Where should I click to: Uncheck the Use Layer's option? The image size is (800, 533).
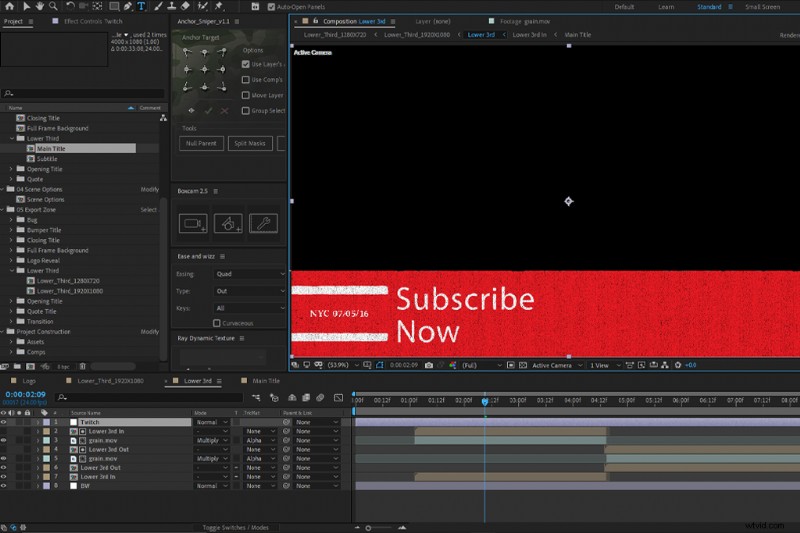tap(245, 64)
